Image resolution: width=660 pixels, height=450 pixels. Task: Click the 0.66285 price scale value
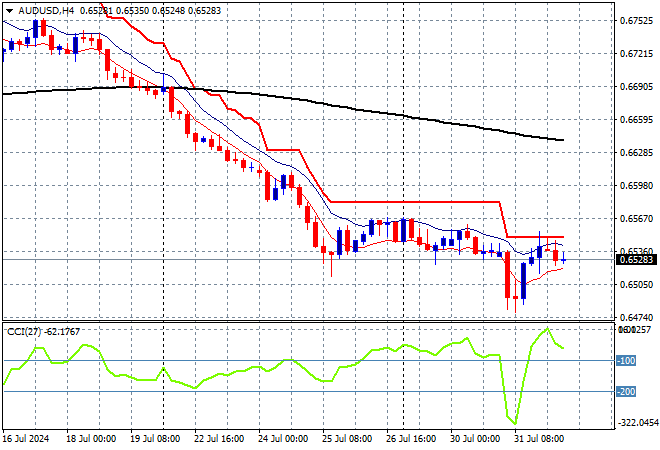tap(636, 152)
